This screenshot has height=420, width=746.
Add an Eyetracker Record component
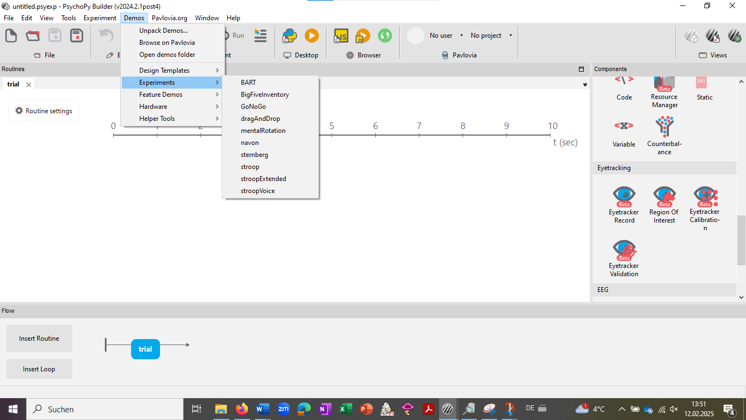coord(624,201)
